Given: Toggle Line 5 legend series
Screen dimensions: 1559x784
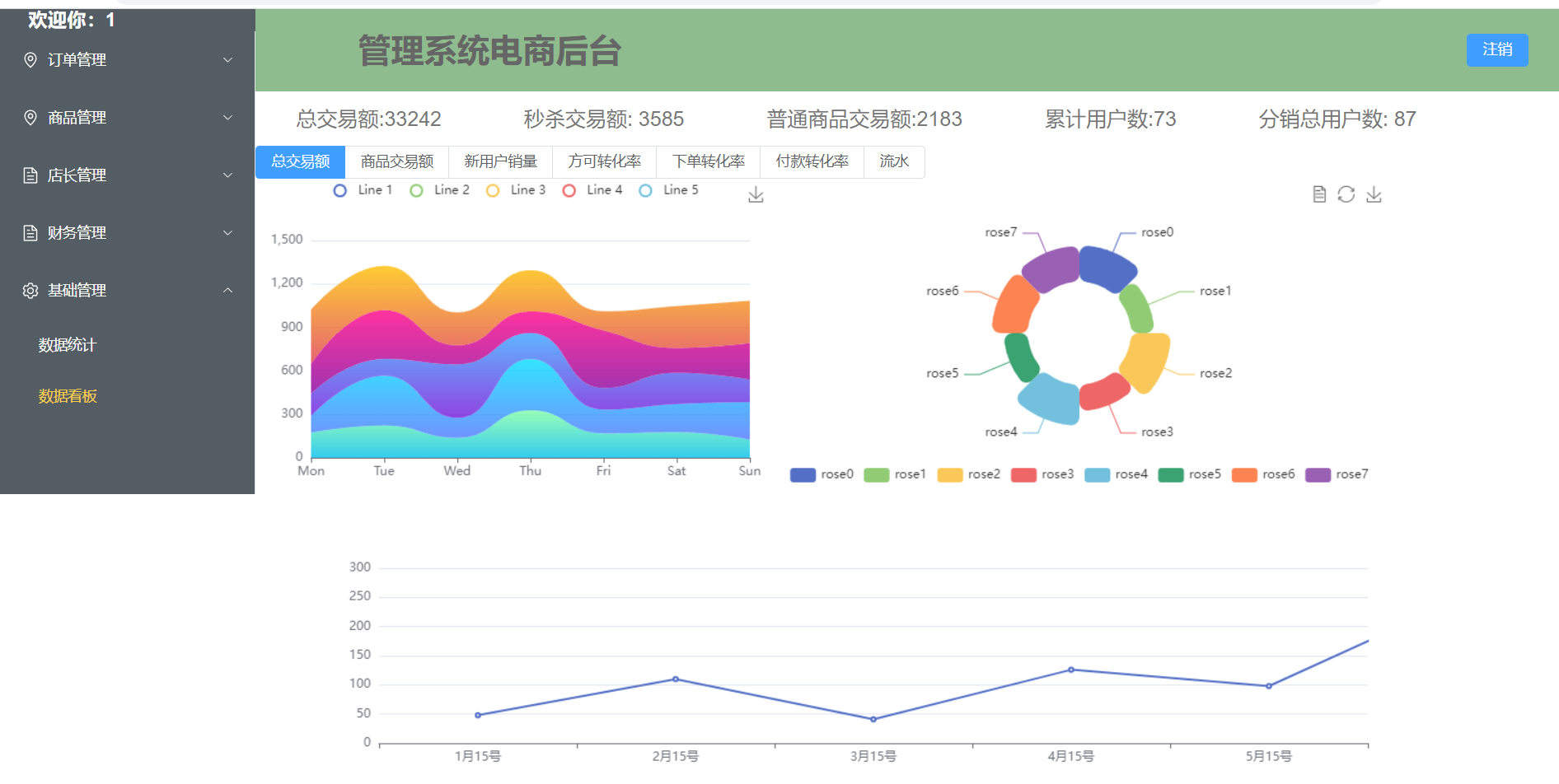Looking at the screenshot, I should click(x=668, y=190).
